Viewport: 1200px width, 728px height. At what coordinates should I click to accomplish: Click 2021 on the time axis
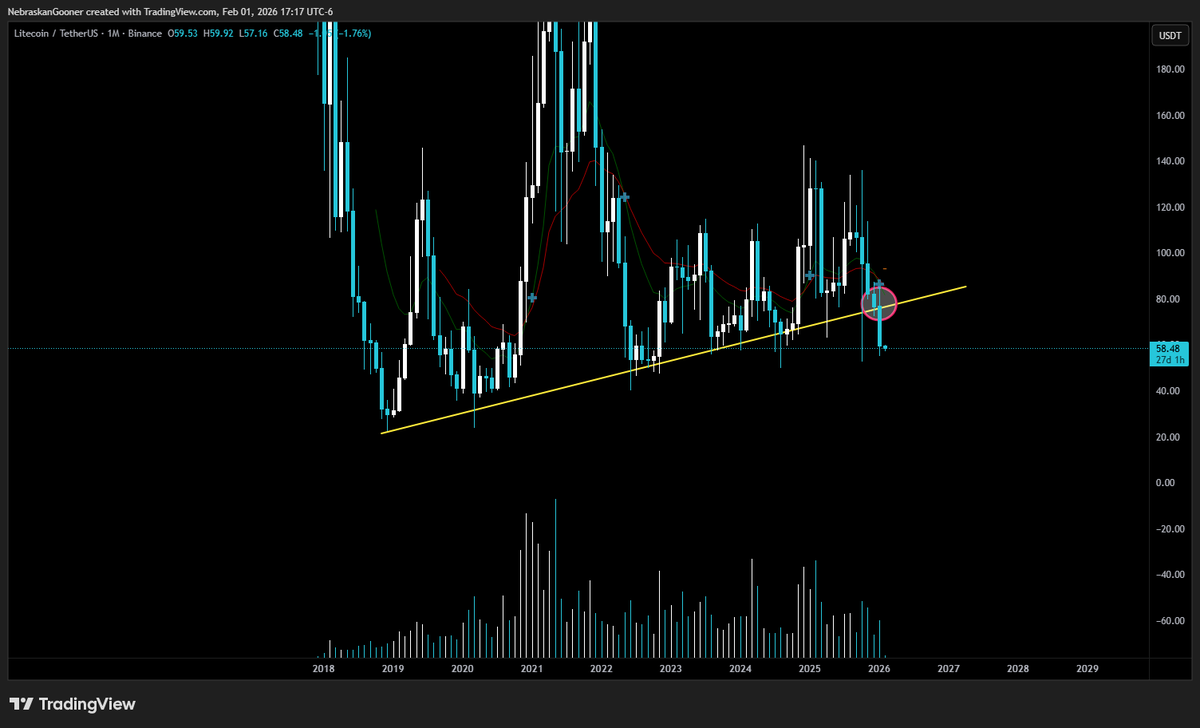coord(531,668)
